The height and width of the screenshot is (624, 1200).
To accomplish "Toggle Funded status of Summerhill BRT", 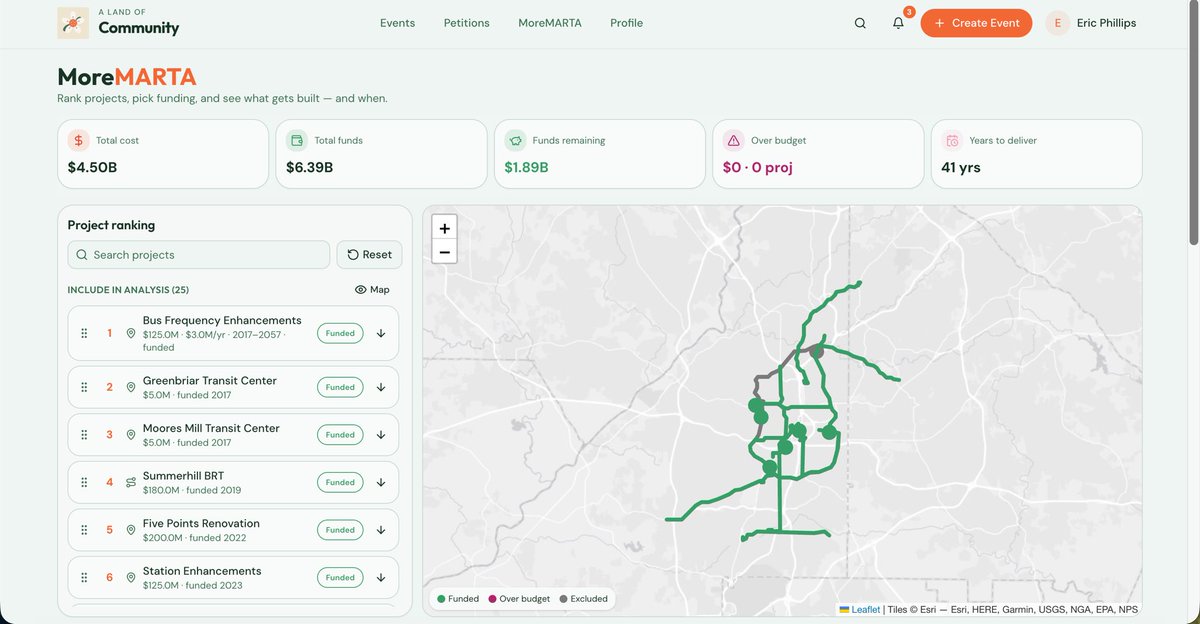I will click(340, 482).
